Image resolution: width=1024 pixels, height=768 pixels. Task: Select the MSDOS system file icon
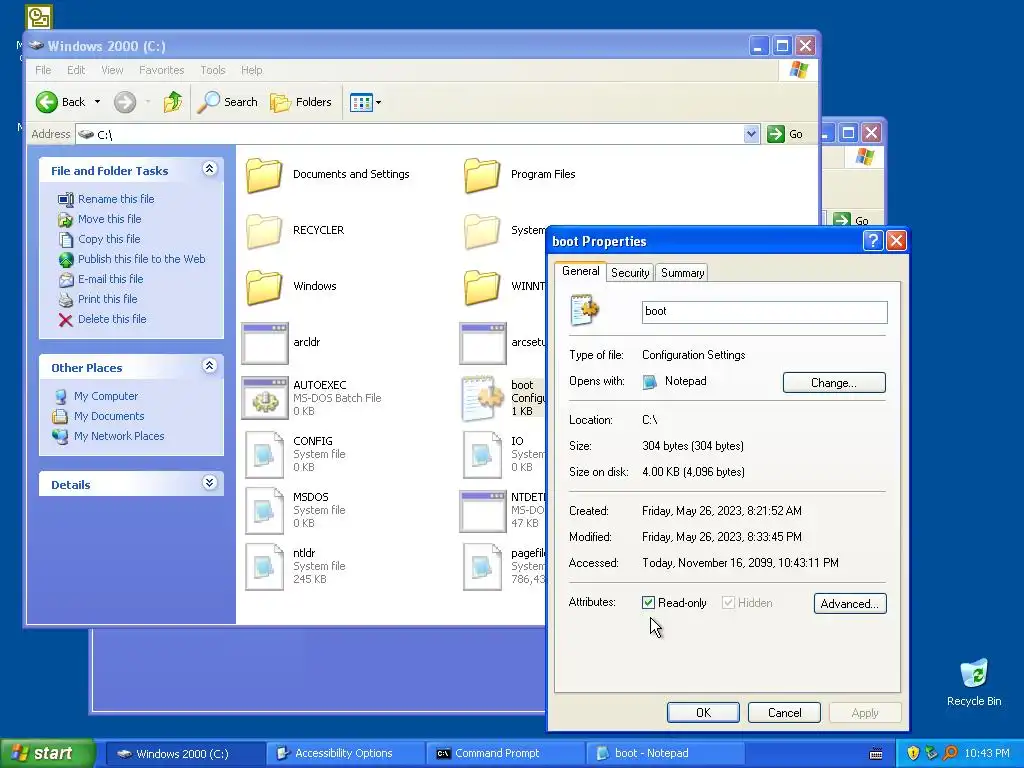pos(264,511)
